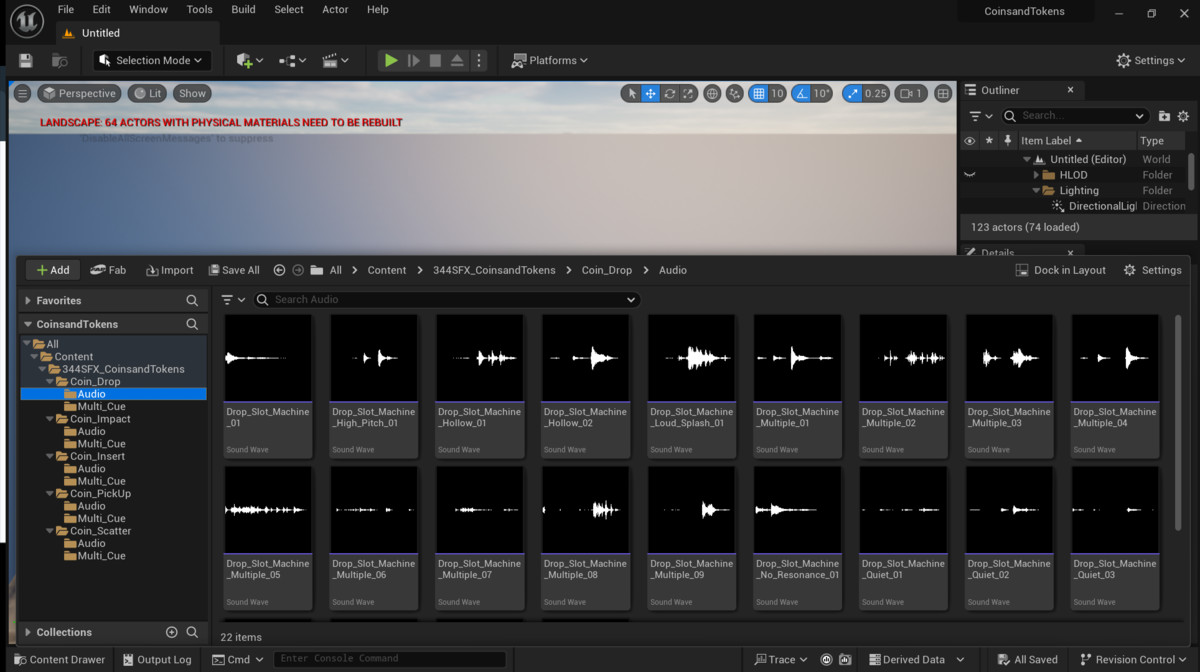Activate the Translate move tool
1200x672 pixels.
click(650, 93)
